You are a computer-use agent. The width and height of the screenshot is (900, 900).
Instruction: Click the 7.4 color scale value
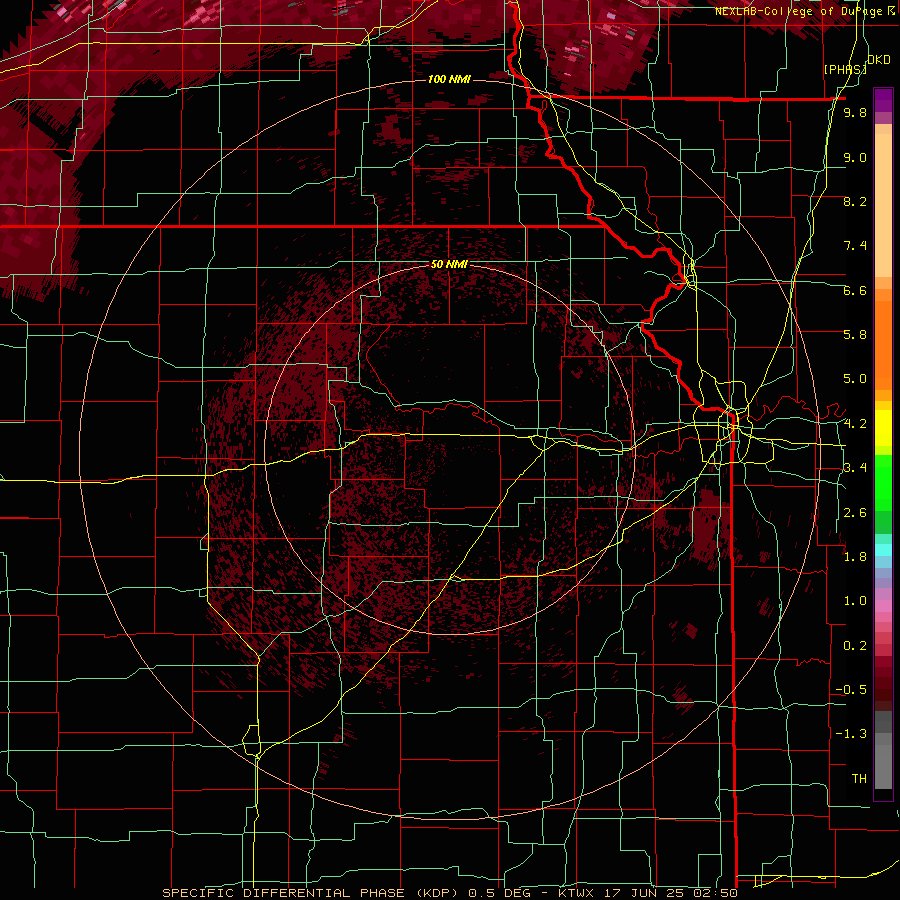(x=855, y=246)
